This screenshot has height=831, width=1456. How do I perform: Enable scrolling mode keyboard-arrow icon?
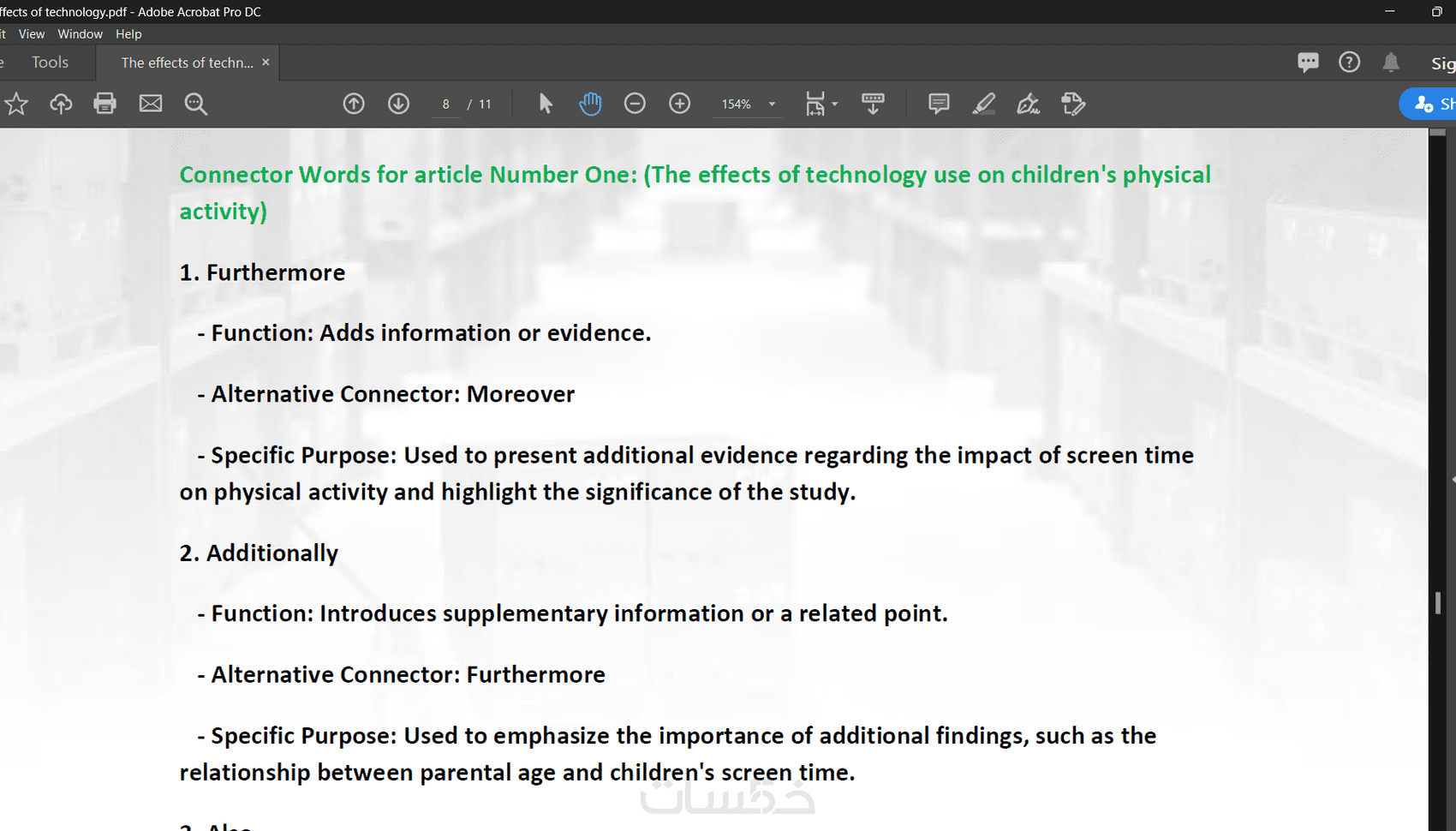pyautogui.click(x=873, y=104)
